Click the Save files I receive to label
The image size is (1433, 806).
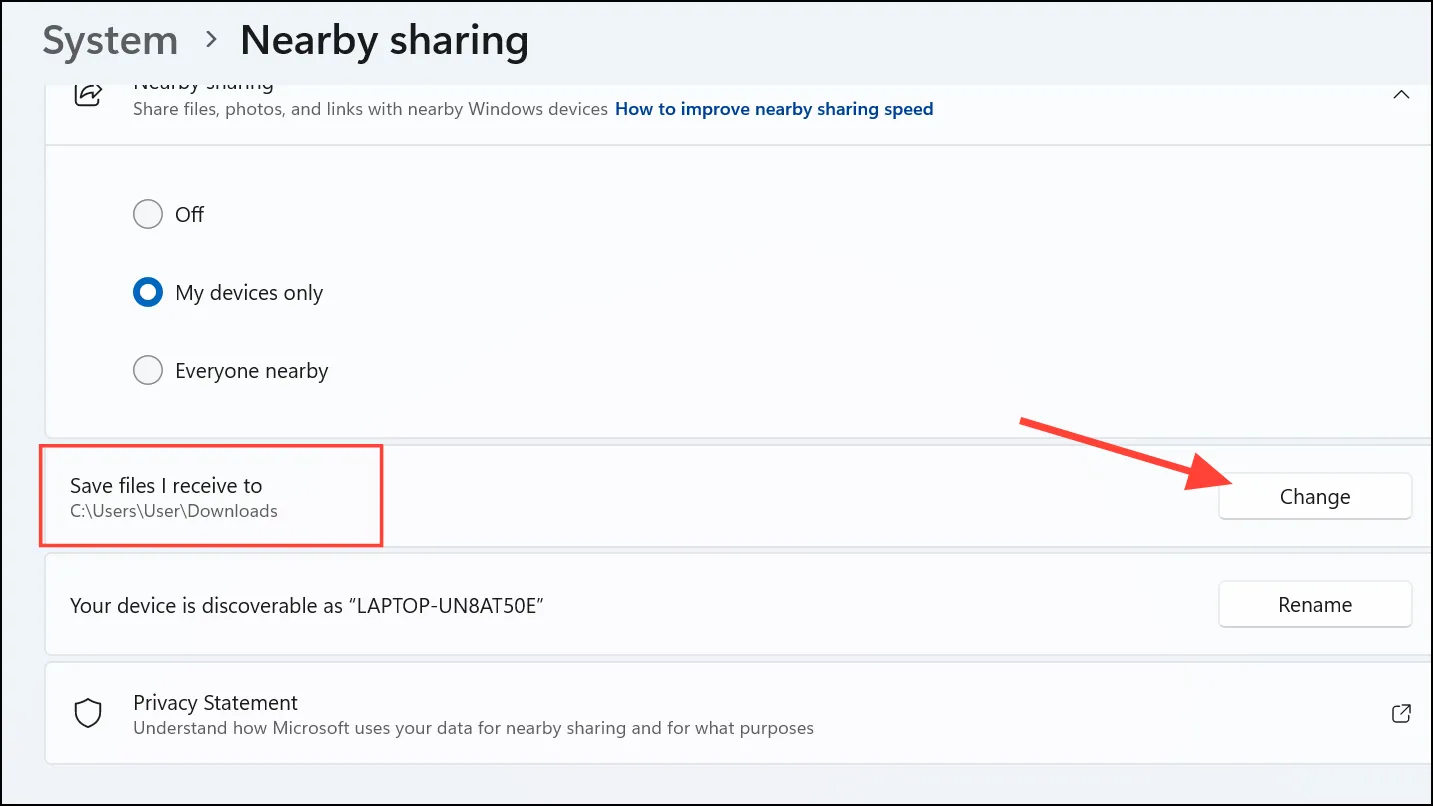(x=166, y=486)
